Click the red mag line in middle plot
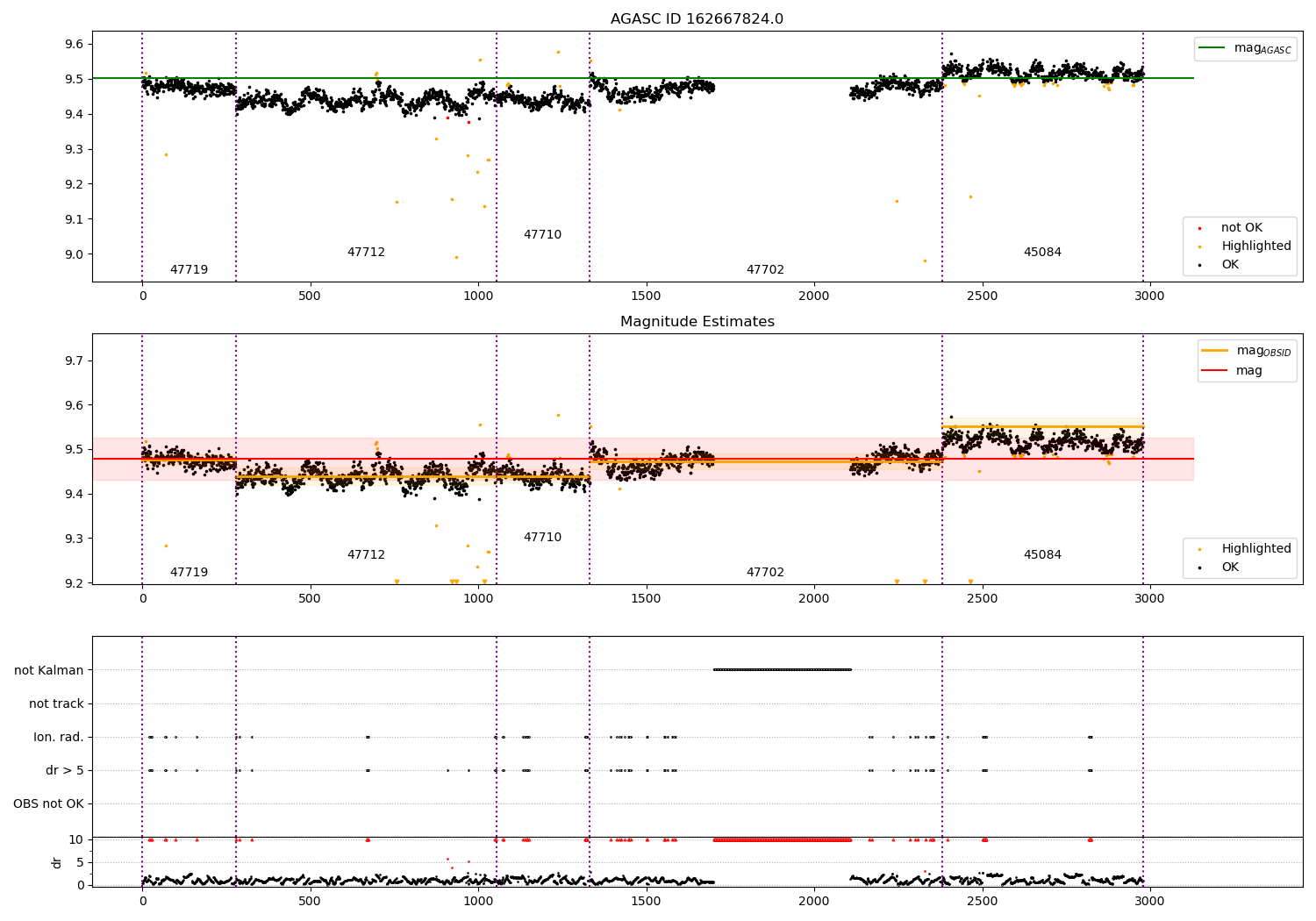The width and height of the screenshot is (1316, 921). coord(642,459)
